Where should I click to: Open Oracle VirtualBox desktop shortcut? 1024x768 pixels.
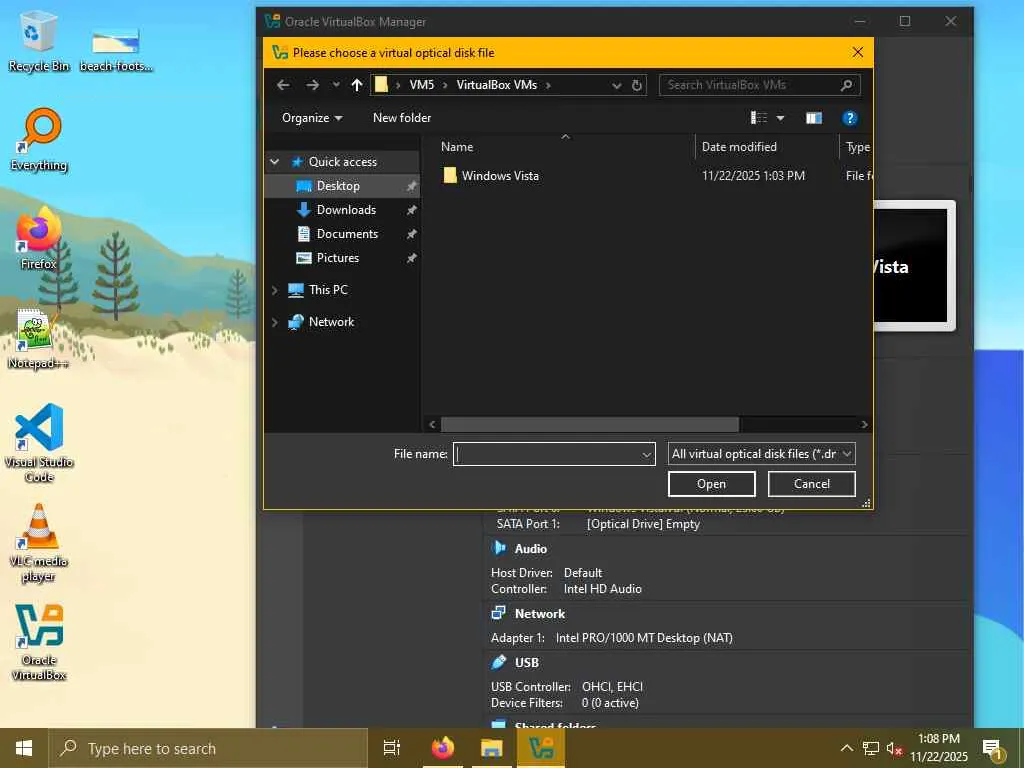[39, 642]
